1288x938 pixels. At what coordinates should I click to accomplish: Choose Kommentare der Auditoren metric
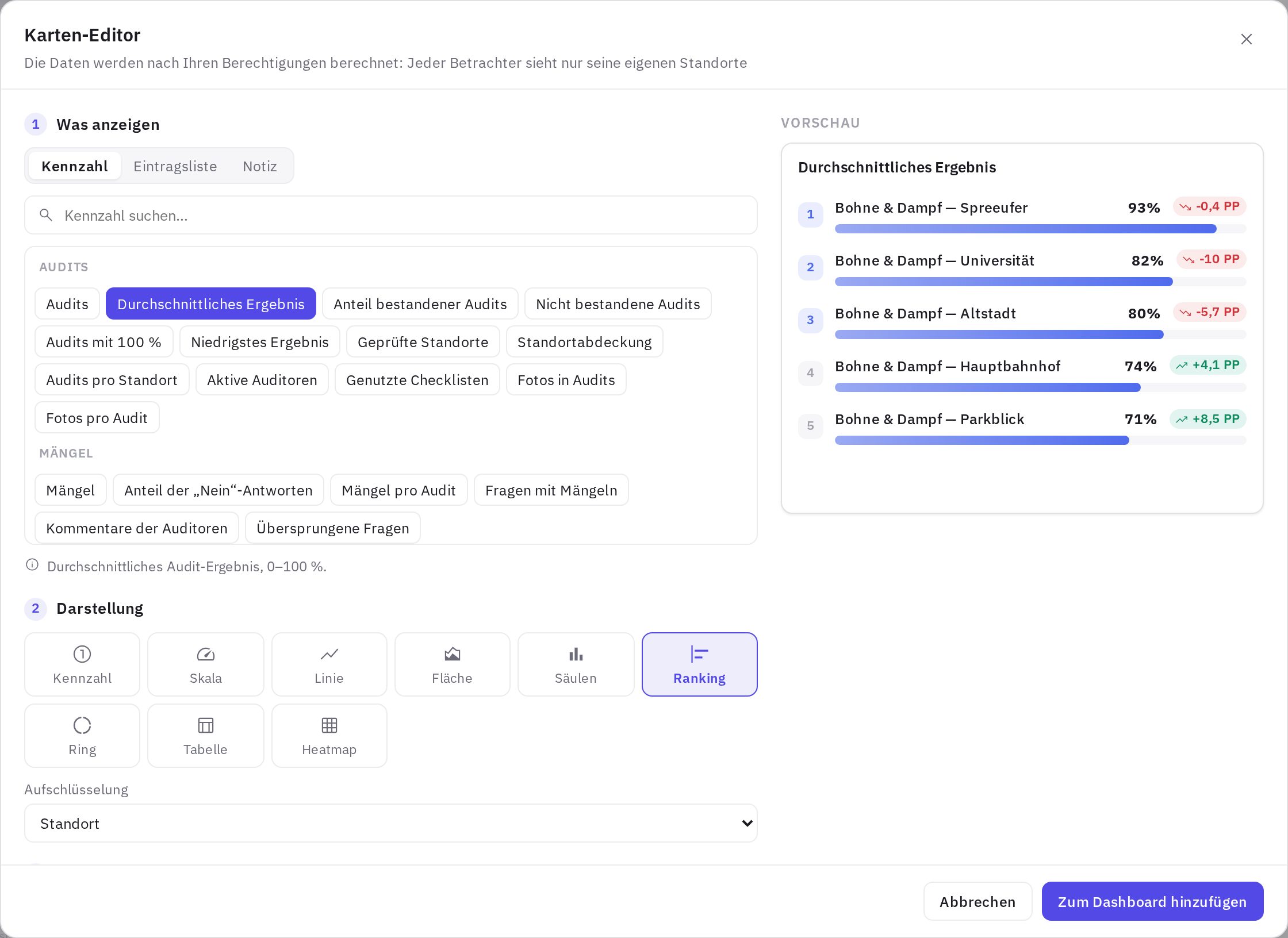137,528
